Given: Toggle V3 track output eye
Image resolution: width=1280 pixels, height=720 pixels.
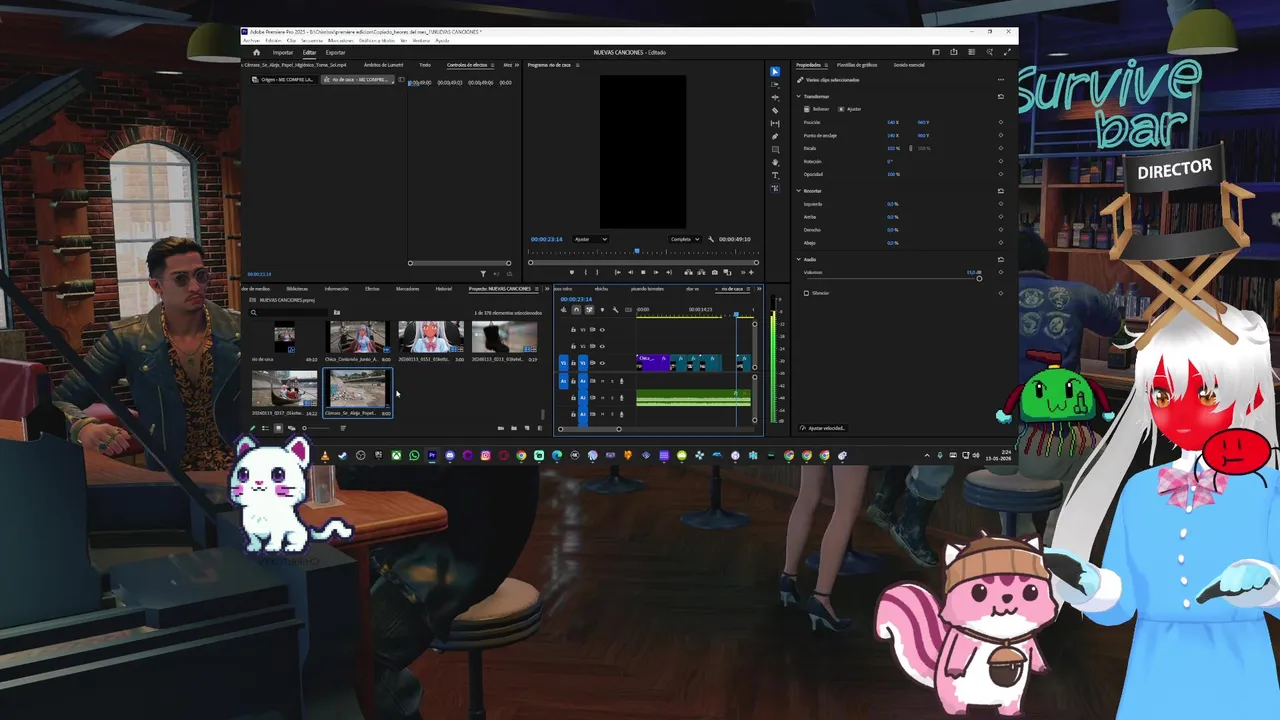Looking at the screenshot, I should point(602,329).
